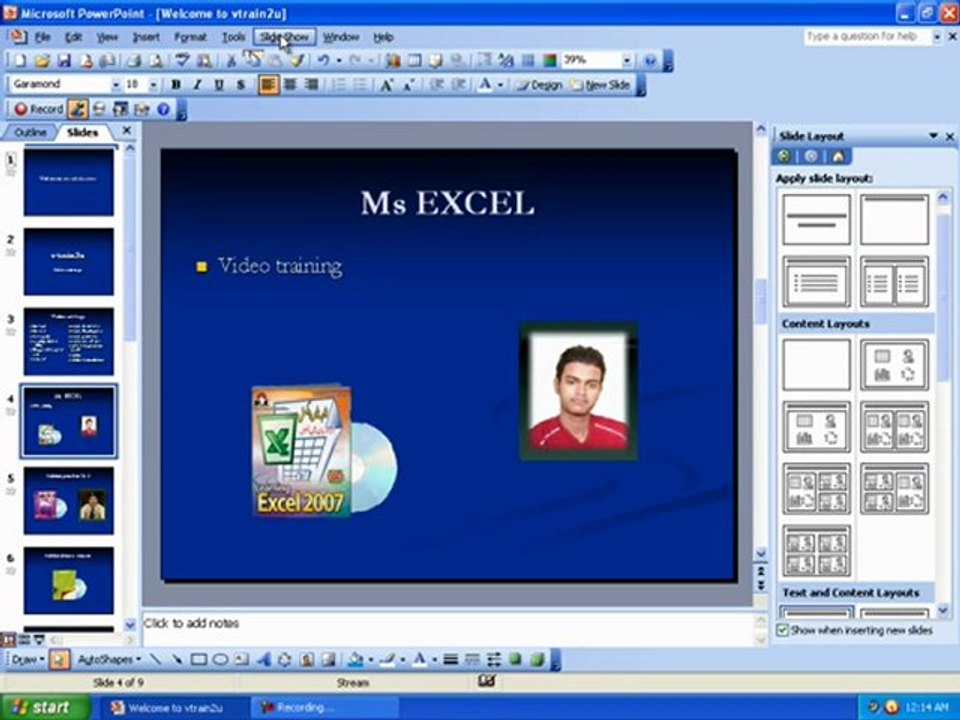
Task: Open the Slide Show menu
Action: click(285, 37)
